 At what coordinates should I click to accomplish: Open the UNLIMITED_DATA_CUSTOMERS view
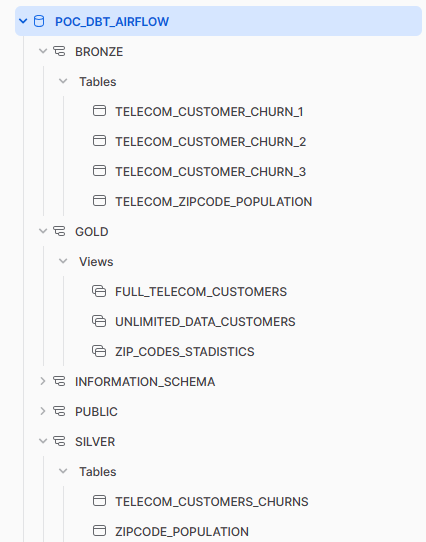(x=205, y=322)
